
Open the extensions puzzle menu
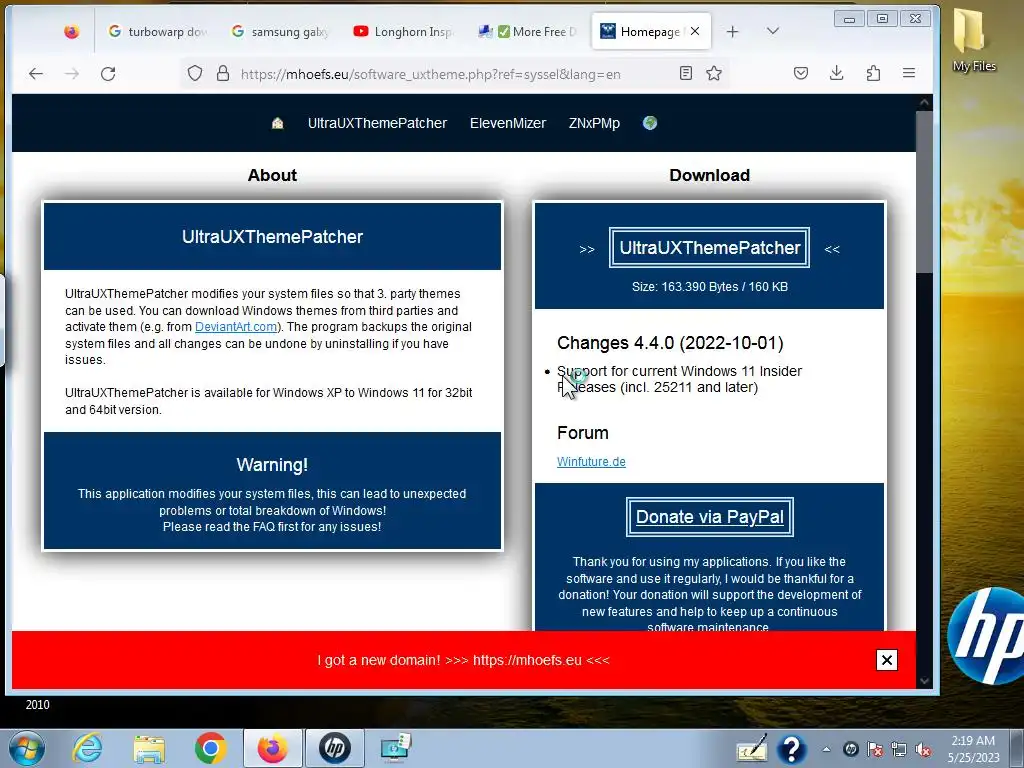click(873, 73)
